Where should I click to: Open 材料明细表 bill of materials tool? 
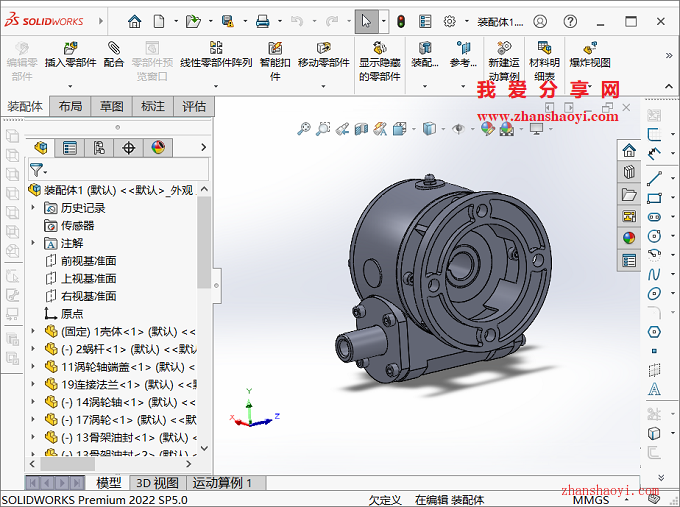click(x=544, y=62)
